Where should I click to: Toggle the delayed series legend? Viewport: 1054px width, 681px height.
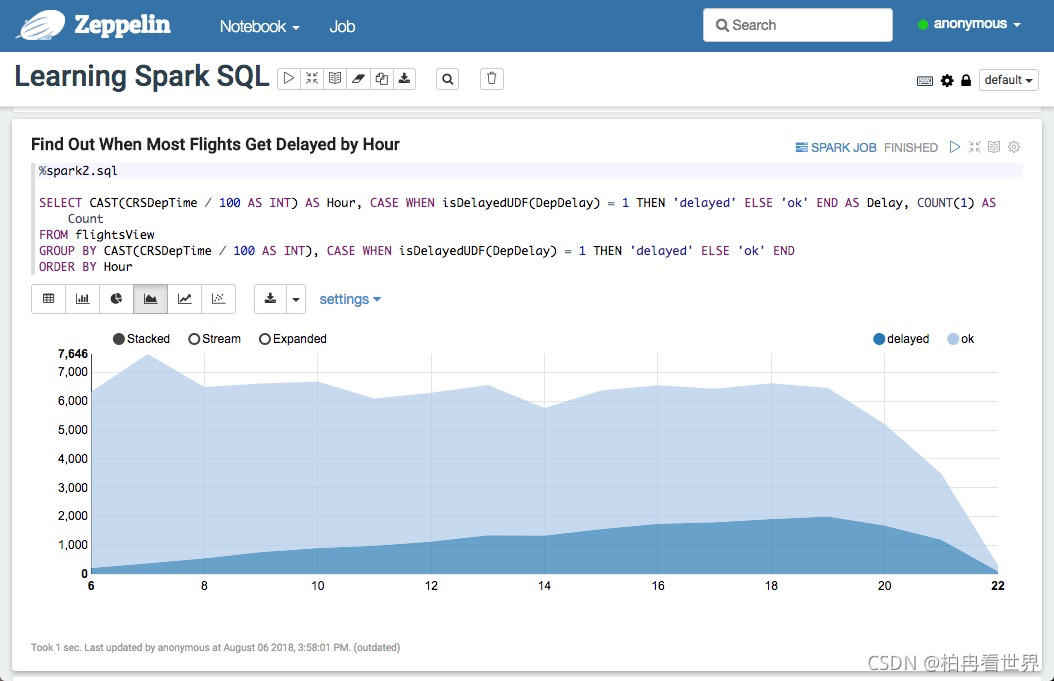click(901, 339)
